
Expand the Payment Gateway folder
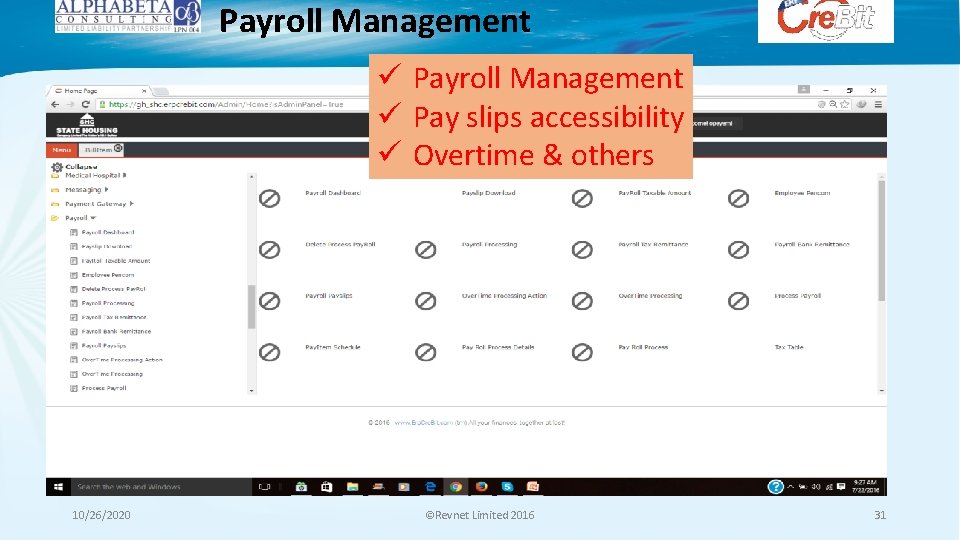[x=132, y=204]
